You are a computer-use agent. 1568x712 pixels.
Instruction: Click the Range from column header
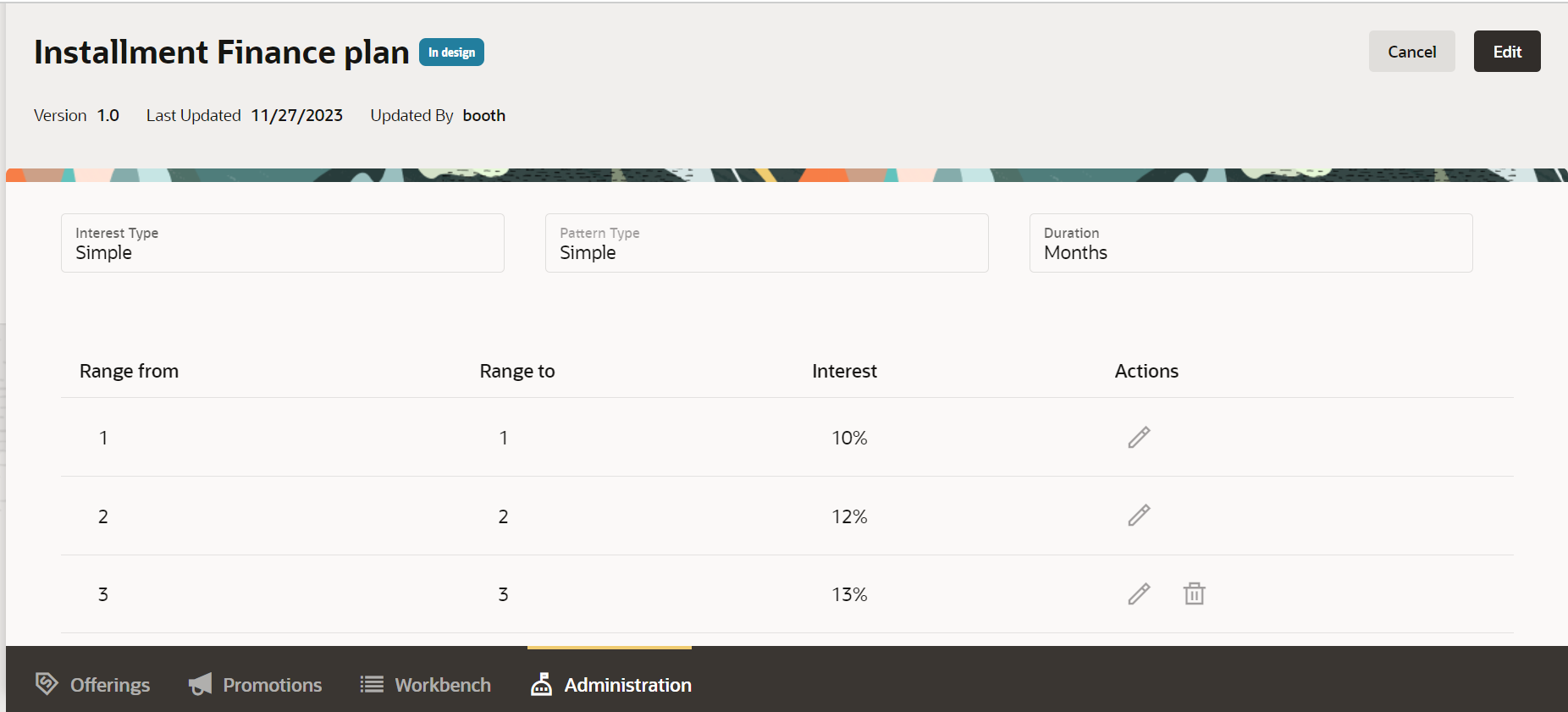click(129, 371)
